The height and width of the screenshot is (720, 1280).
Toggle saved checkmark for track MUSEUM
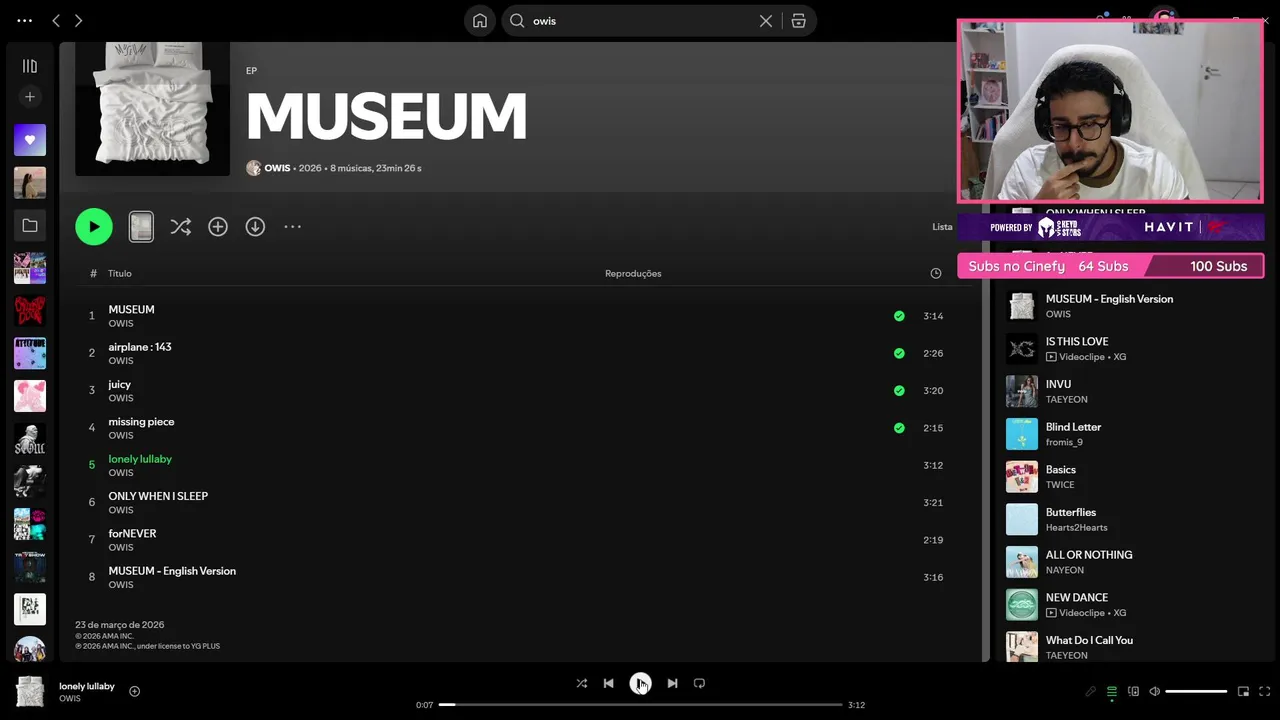pos(899,316)
